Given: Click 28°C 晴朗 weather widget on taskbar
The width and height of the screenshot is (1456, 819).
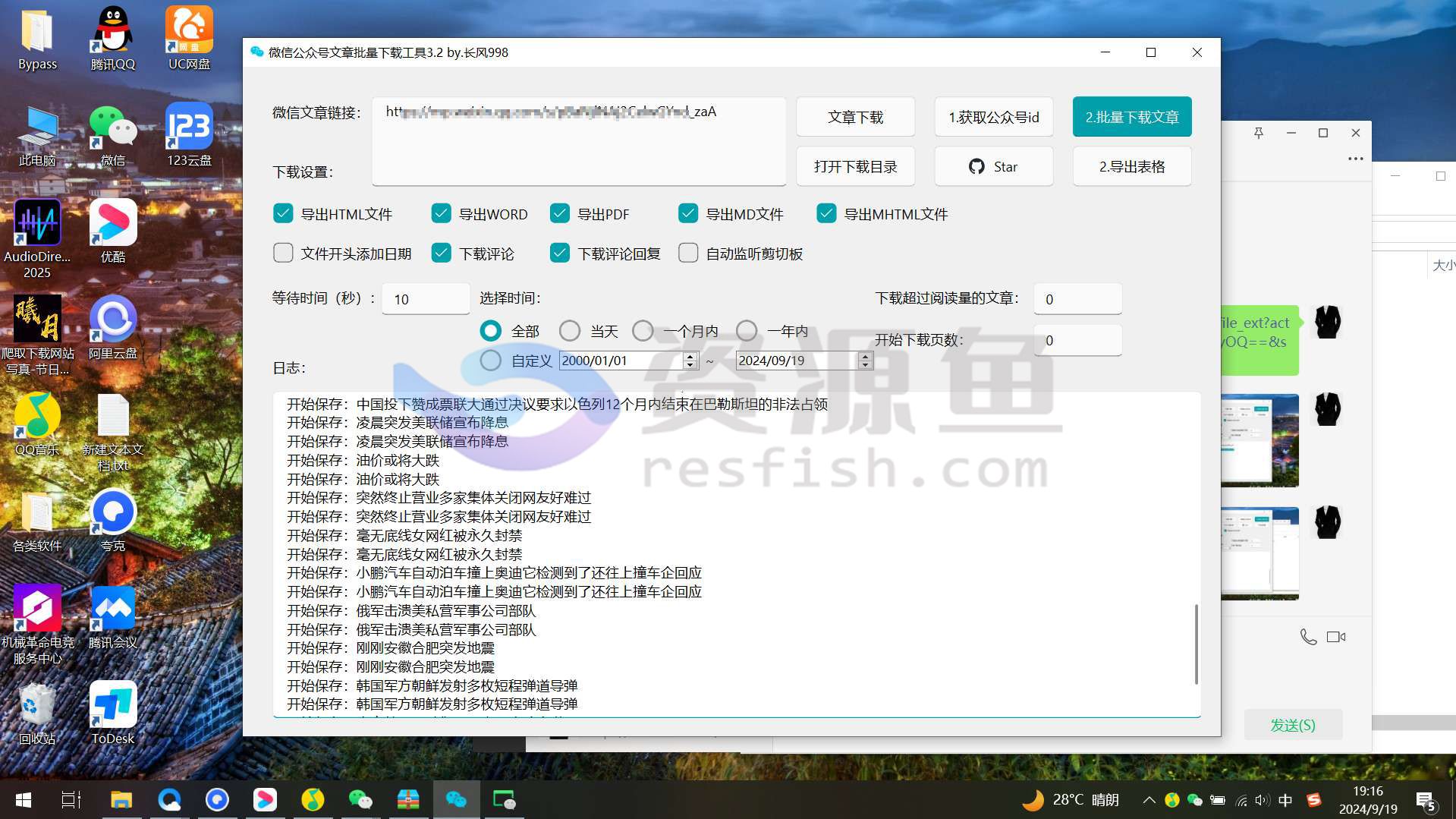Looking at the screenshot, I should coord(1071,800).
